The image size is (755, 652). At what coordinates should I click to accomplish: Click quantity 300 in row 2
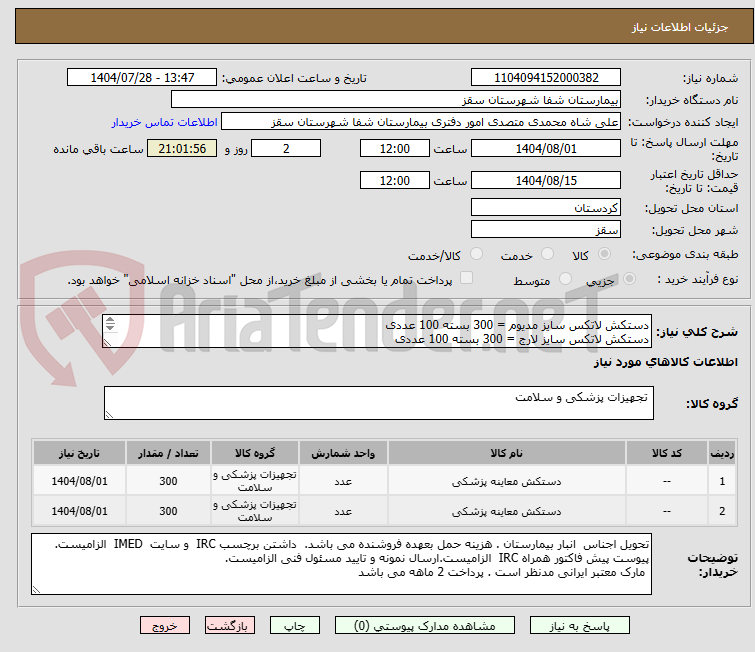tap(168, 511)
